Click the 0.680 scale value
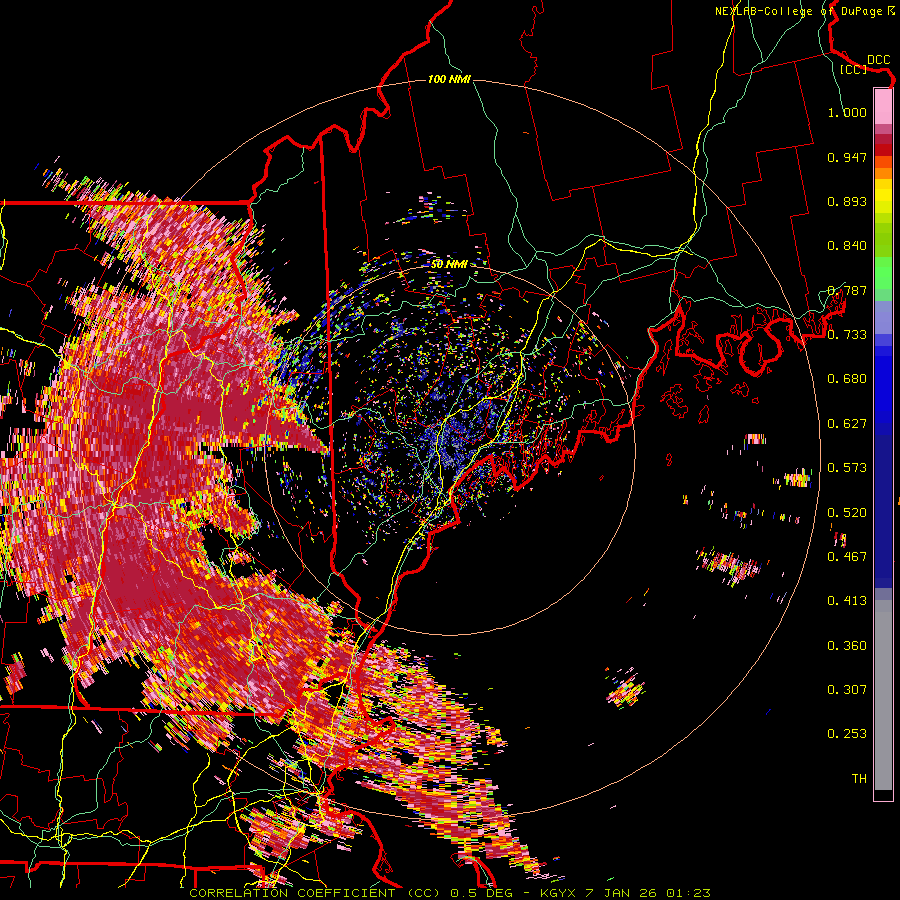 click(x=847, y=379)
